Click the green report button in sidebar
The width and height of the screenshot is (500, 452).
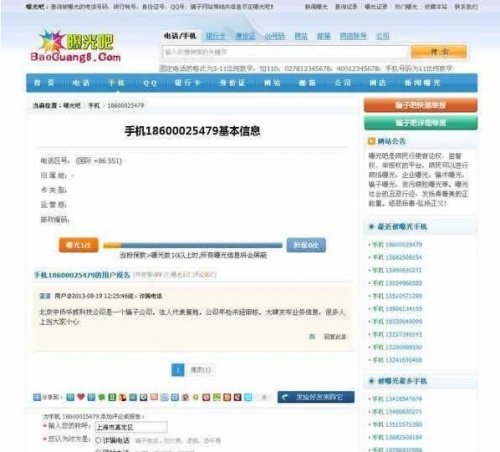[421, 123]
